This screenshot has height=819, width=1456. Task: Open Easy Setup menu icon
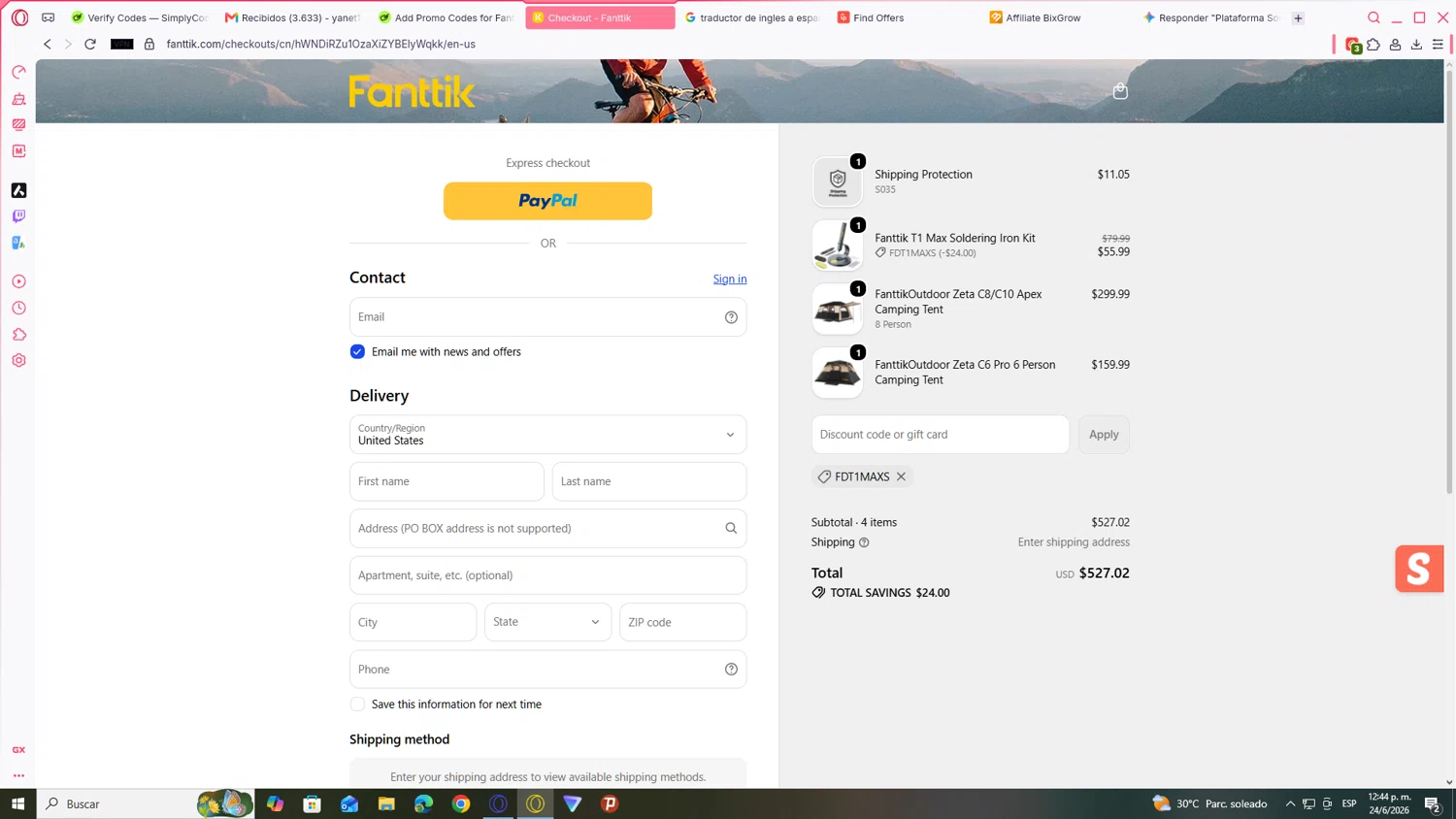click(x=1438, y=45)
